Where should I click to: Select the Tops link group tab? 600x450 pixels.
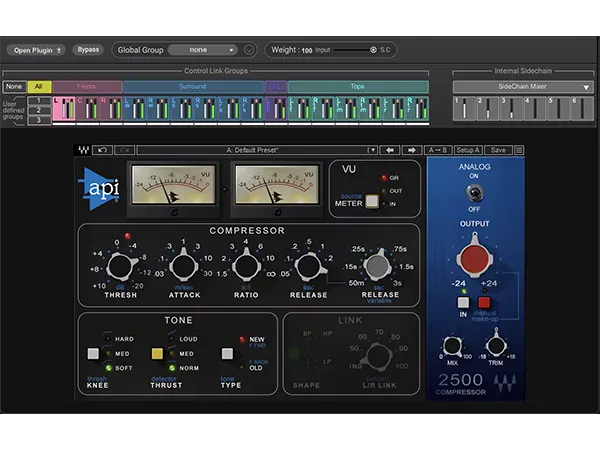(x=357, y=87)
